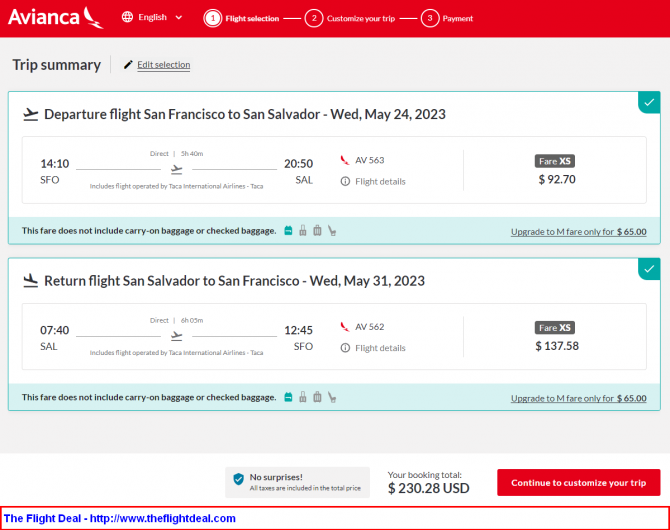Click Fare XS badge on departure flight
670x530 pixels.
pyautogui.click(x=555, y=161)
